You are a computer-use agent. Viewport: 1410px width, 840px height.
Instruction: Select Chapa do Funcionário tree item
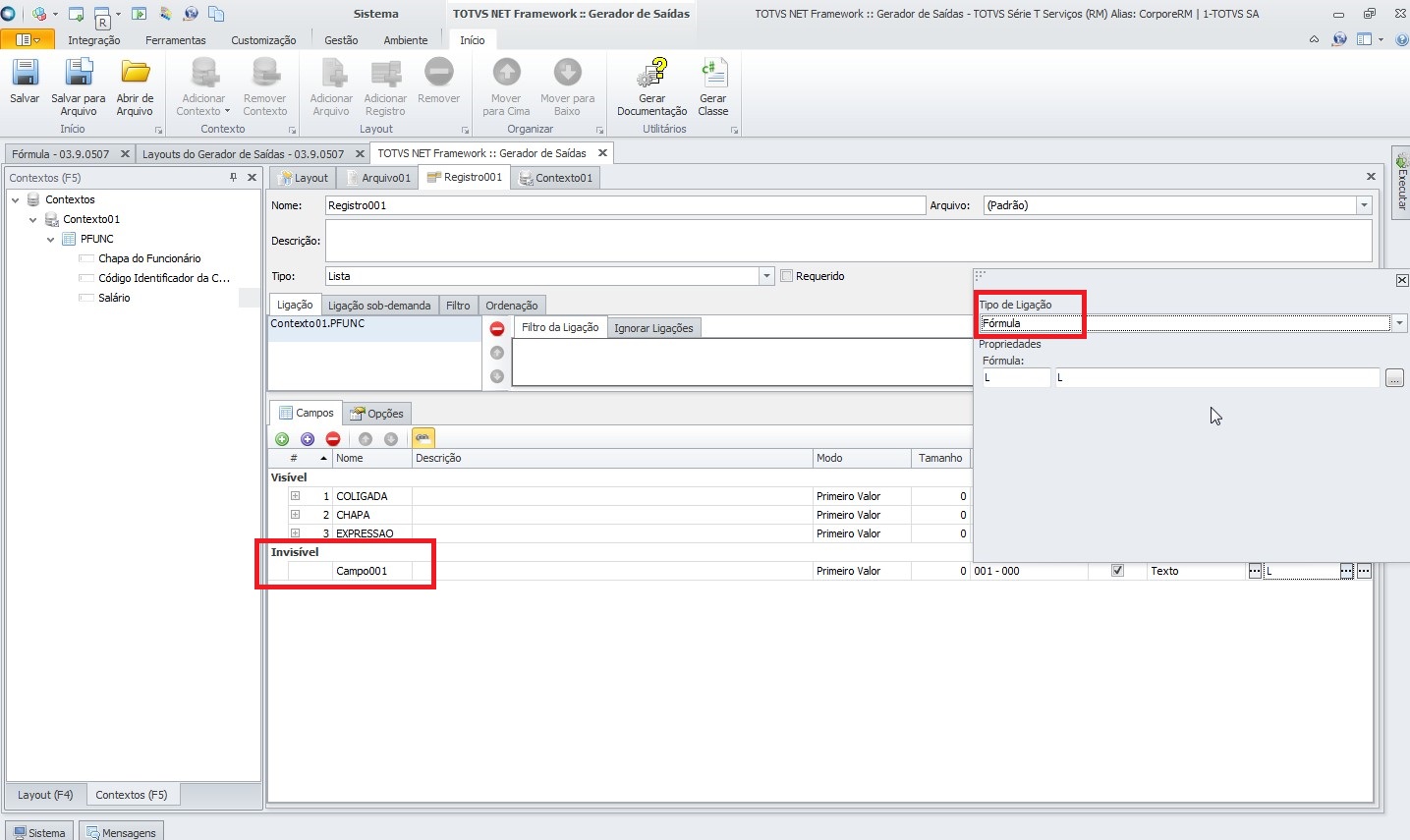coord(149,258)
